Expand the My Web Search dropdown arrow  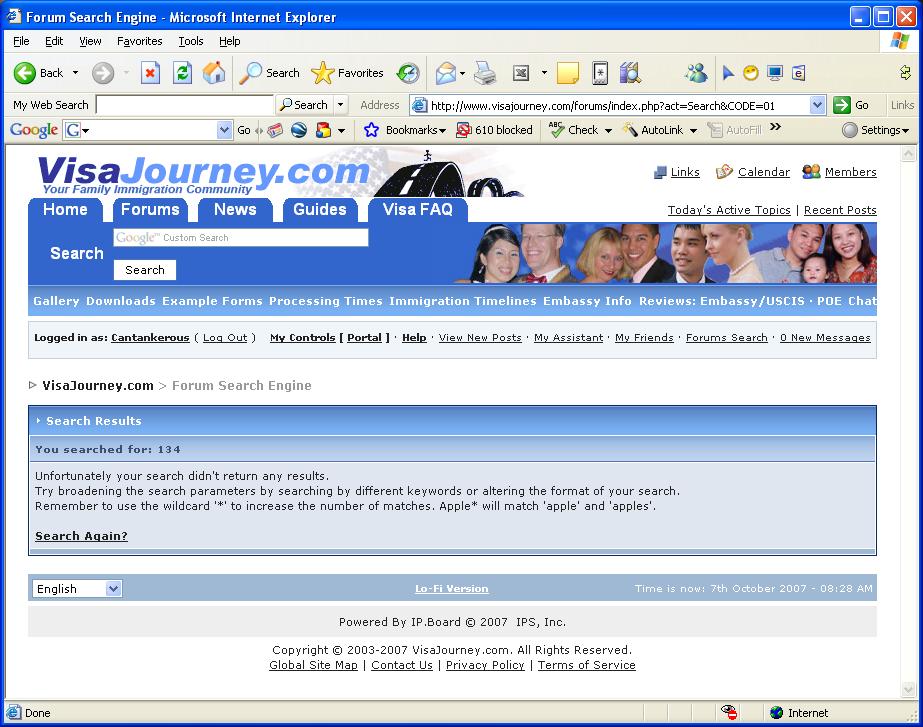click(x=340, y=105)
